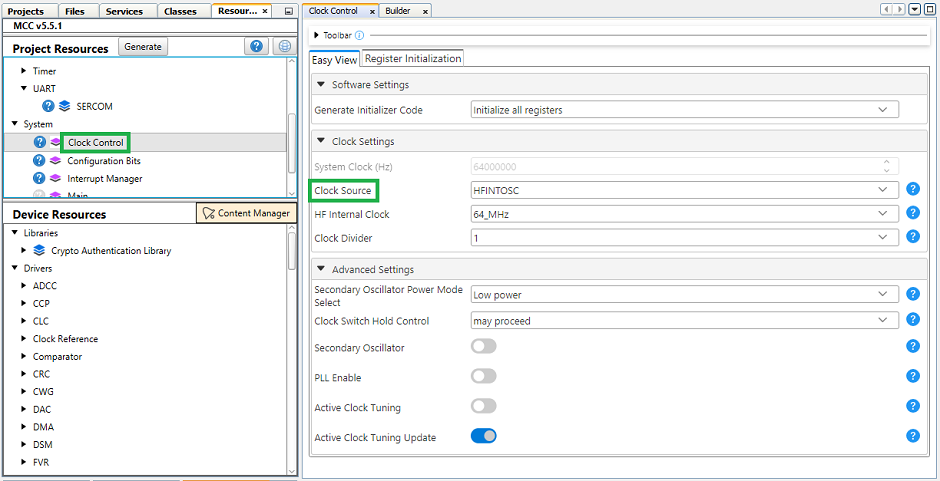
Task: Click the Generate button
Action: click(143, 47)
